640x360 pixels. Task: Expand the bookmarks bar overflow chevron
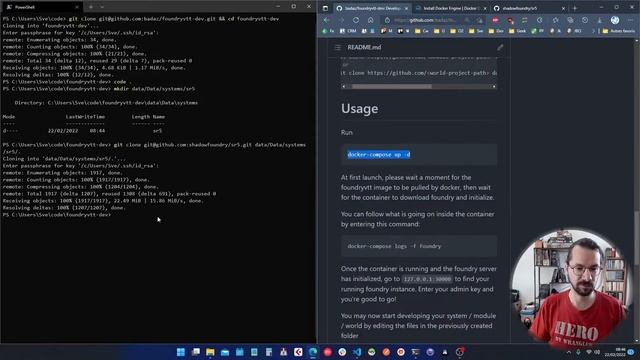(x=593, y=31)
